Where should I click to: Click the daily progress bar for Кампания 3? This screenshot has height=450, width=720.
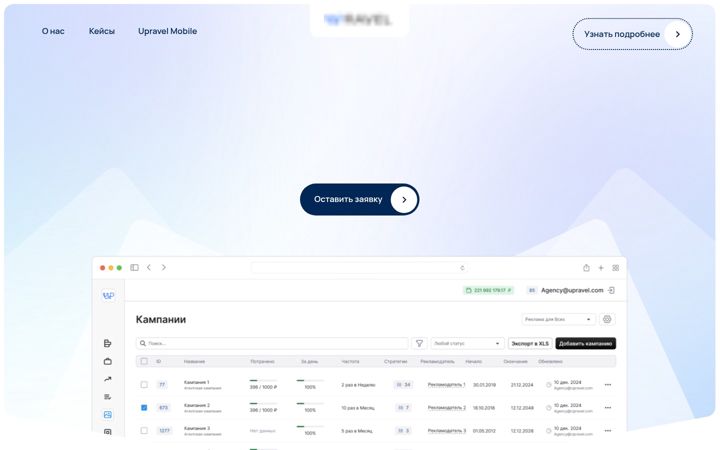click(x=310, y=426)
